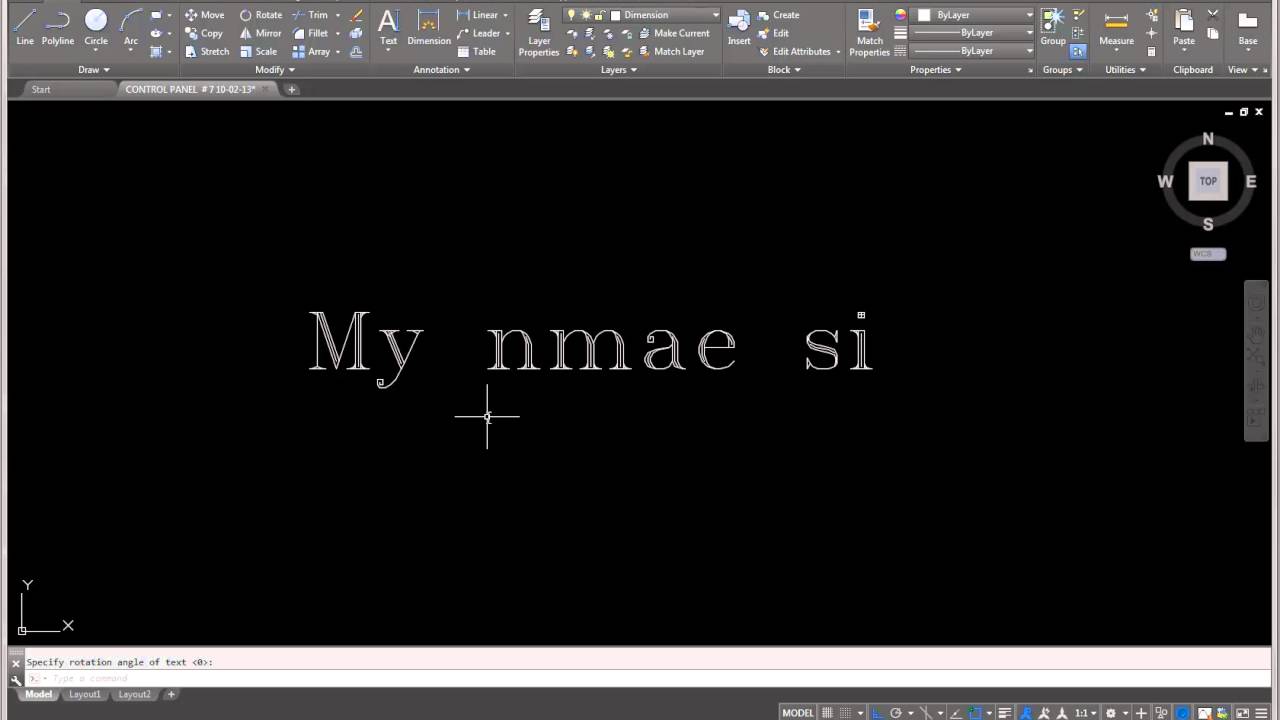
Task: Click the Base view icon
Action: (x=1248, y=27)
